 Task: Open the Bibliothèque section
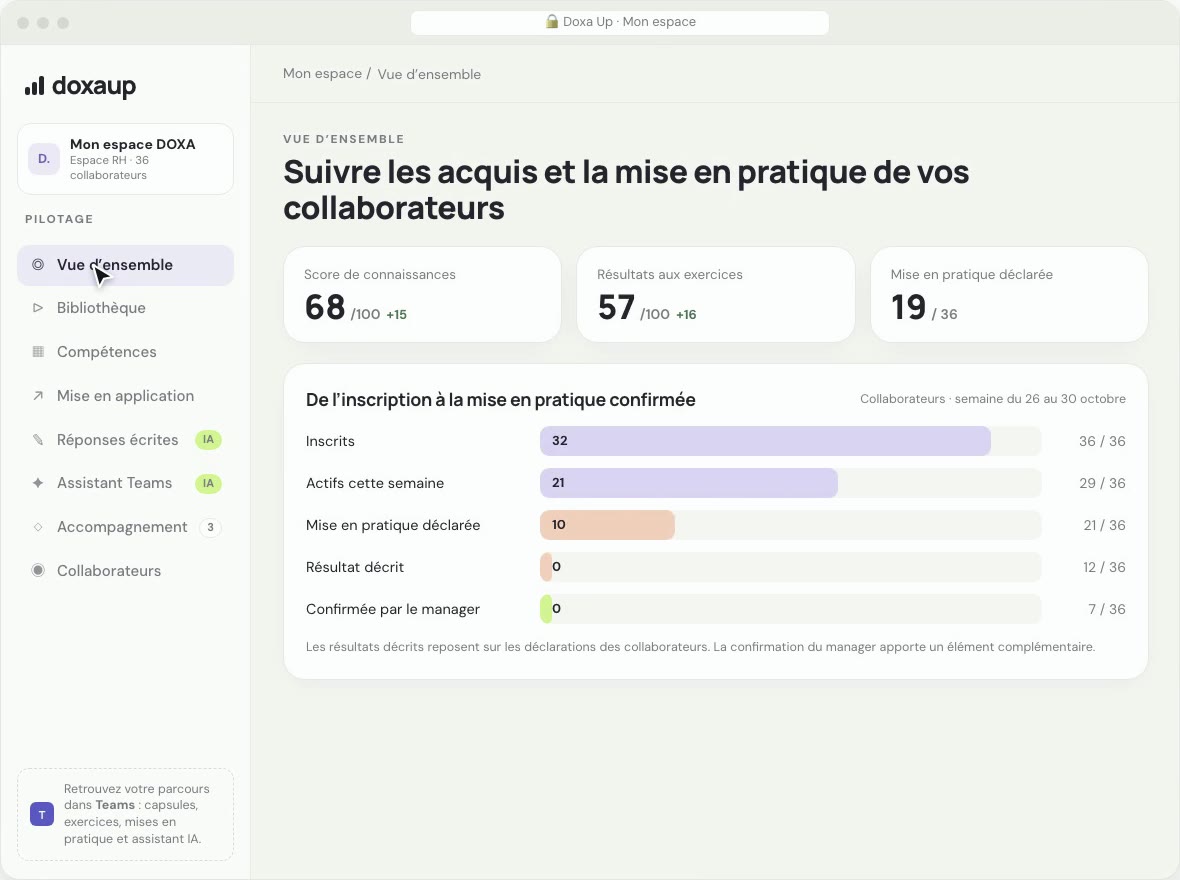pos(126,308)
